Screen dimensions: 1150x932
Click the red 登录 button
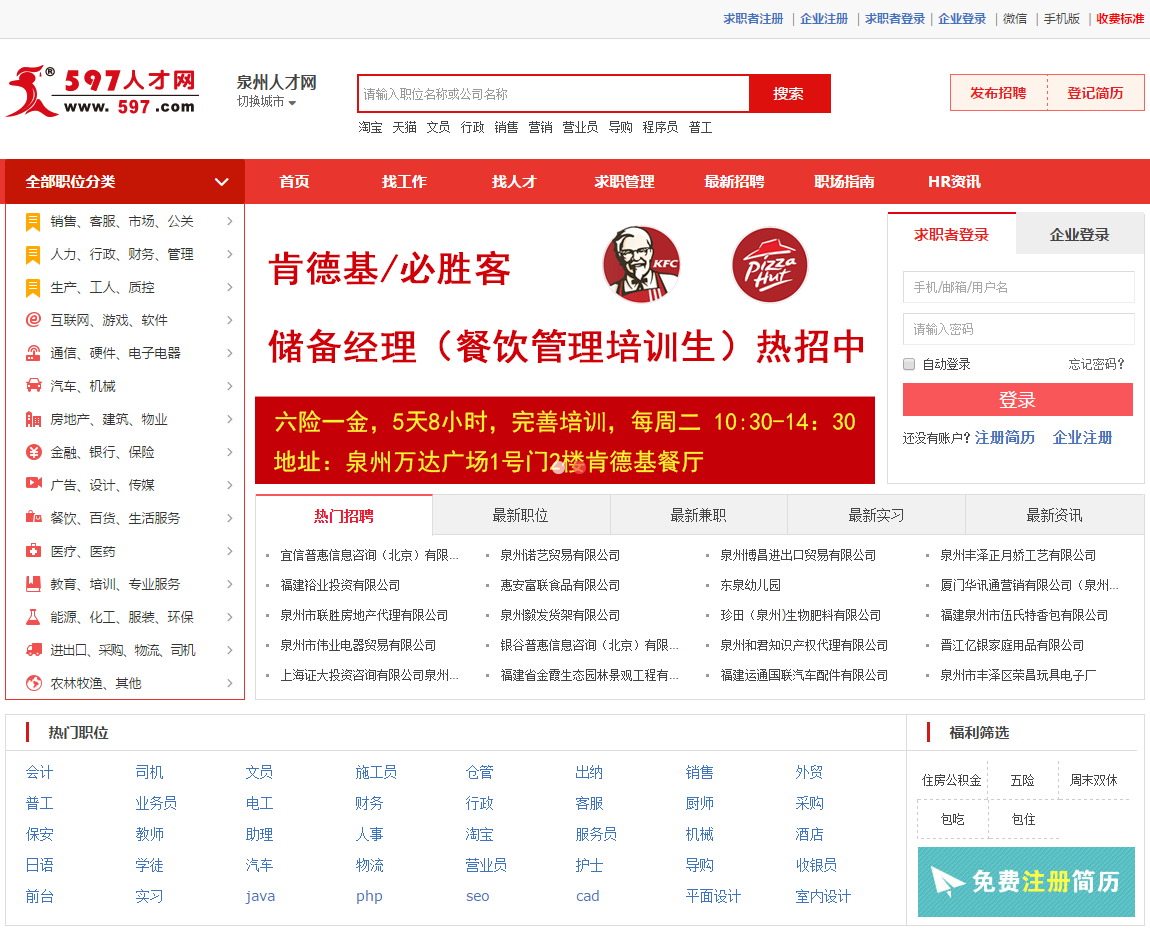(x=1017, y=400)
